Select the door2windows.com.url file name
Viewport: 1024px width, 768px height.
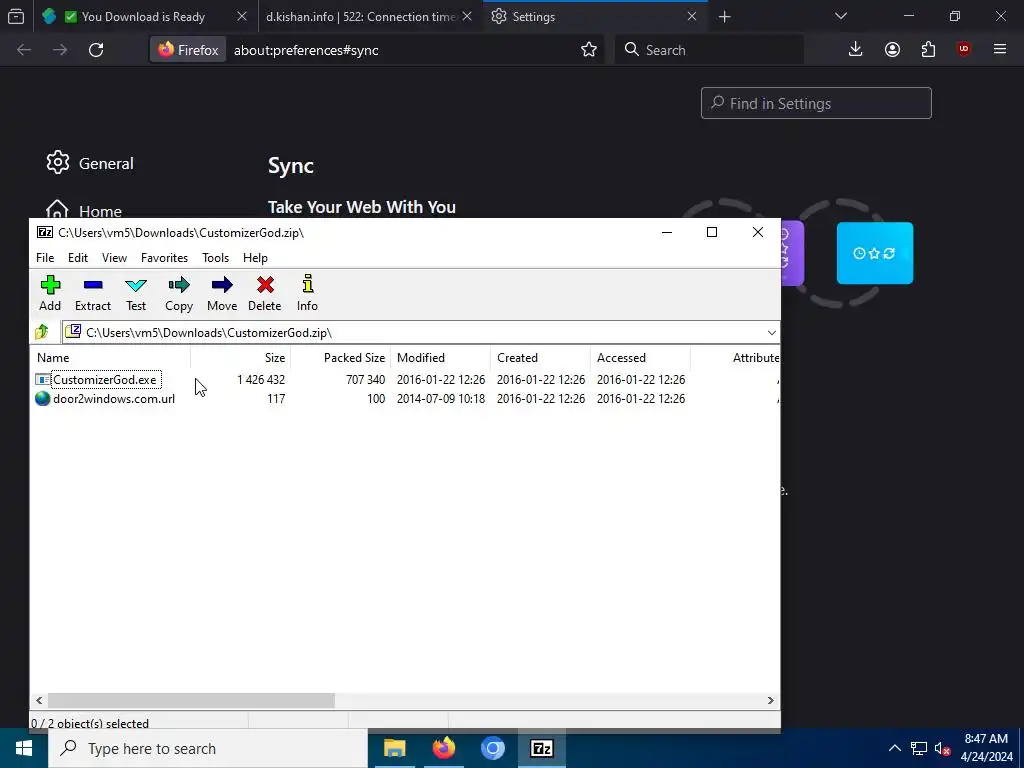tap(114, 398)
